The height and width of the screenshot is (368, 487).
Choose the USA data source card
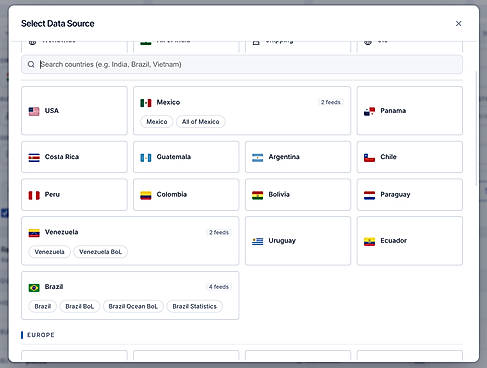(74, 111)
